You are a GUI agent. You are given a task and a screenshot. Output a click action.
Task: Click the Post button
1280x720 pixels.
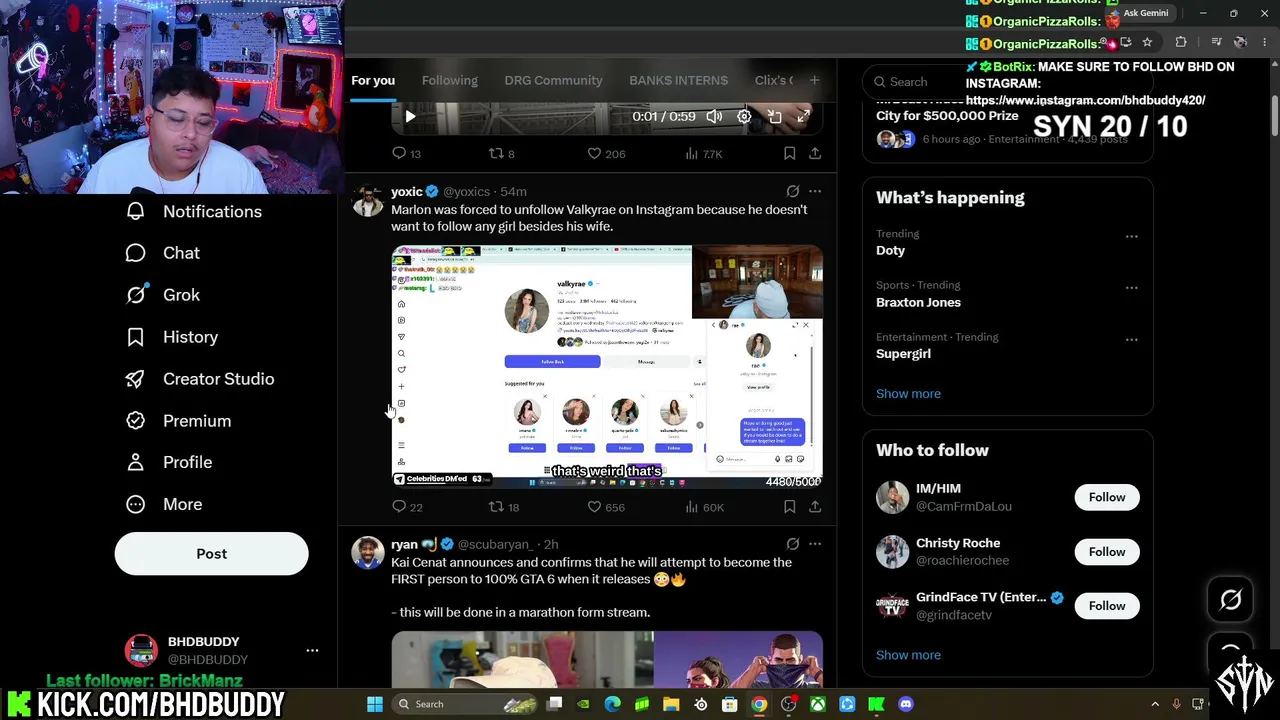211,554
